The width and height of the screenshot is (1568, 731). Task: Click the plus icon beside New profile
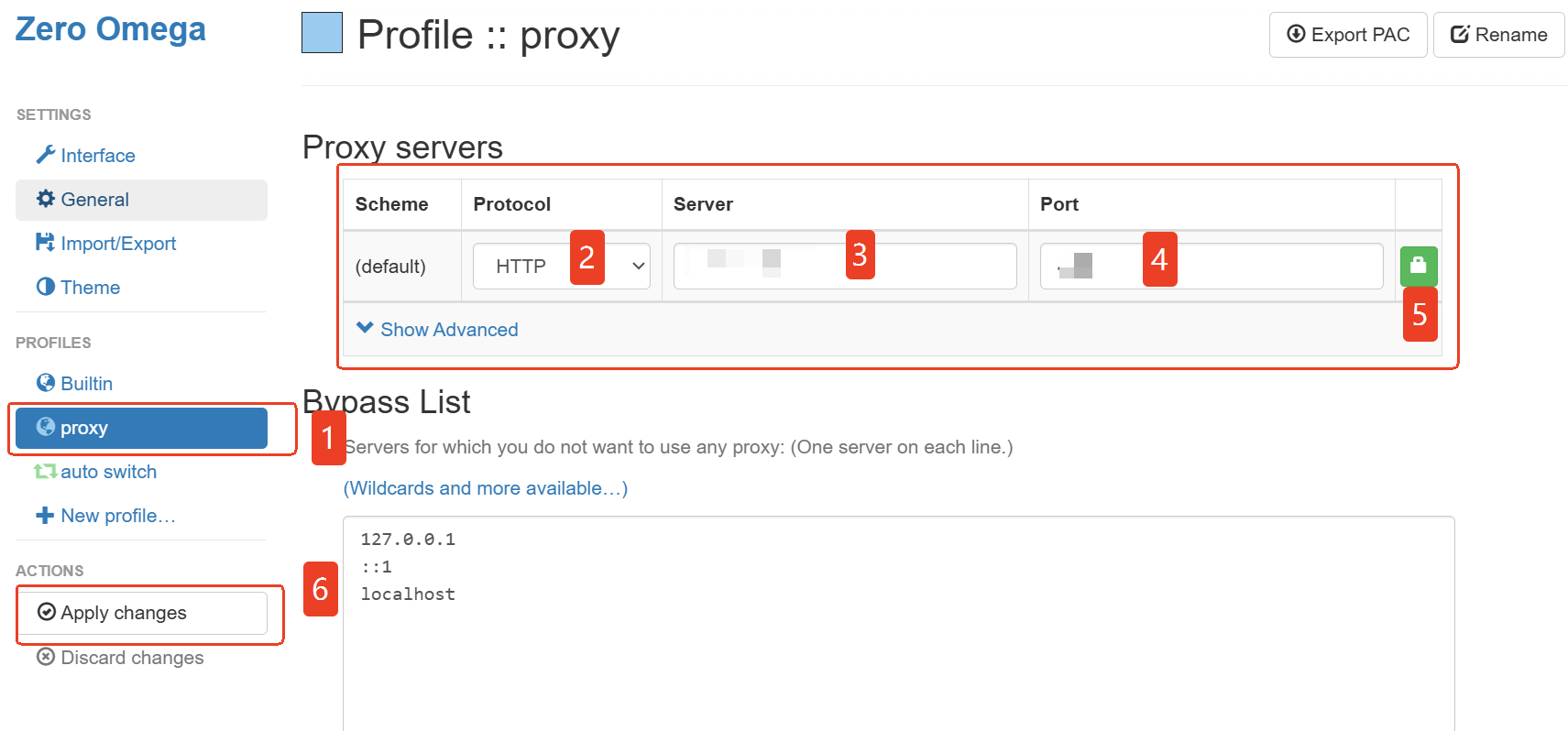coord(45,516)
